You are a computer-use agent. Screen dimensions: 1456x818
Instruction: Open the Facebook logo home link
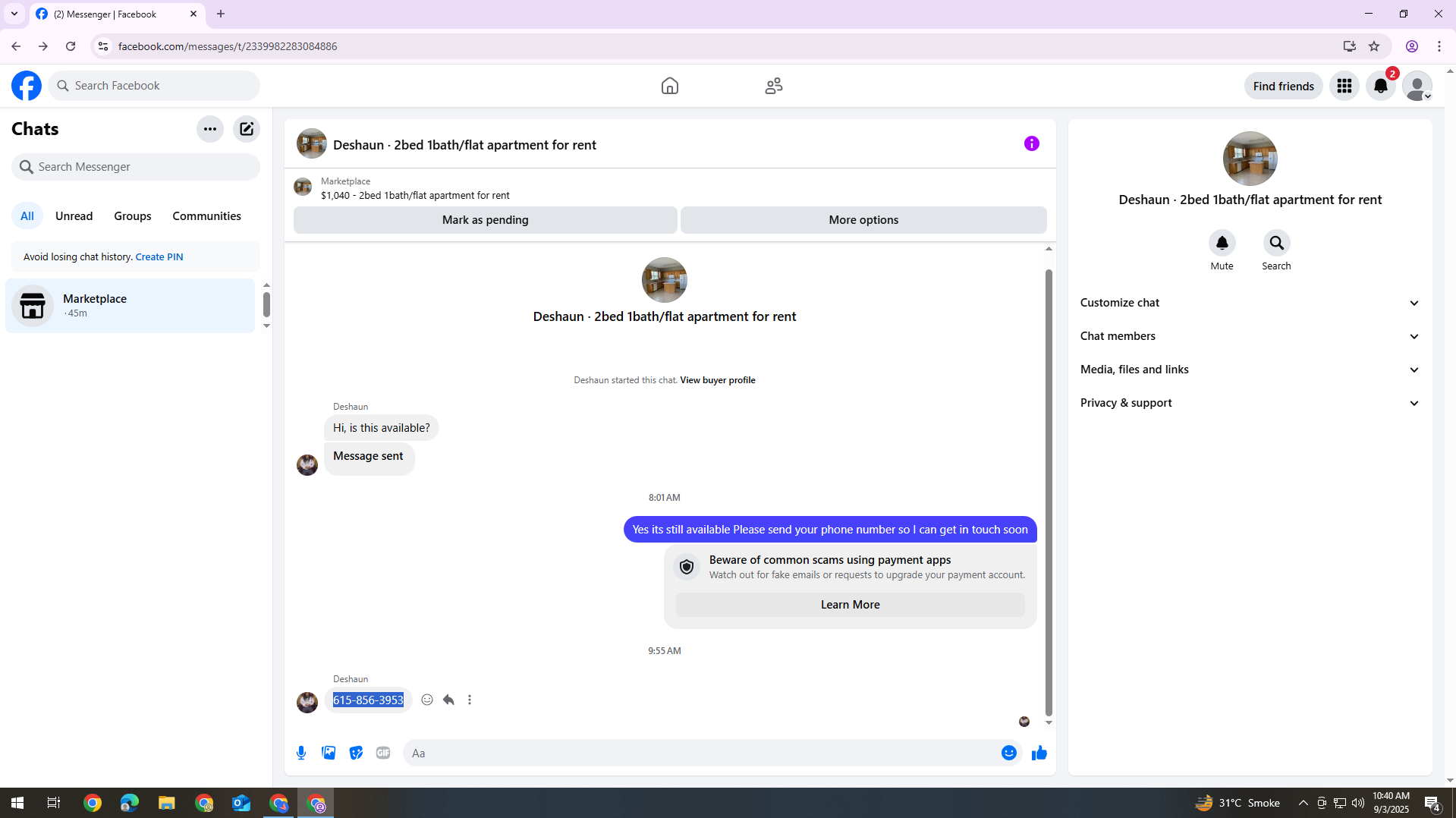tap(27, 86)
